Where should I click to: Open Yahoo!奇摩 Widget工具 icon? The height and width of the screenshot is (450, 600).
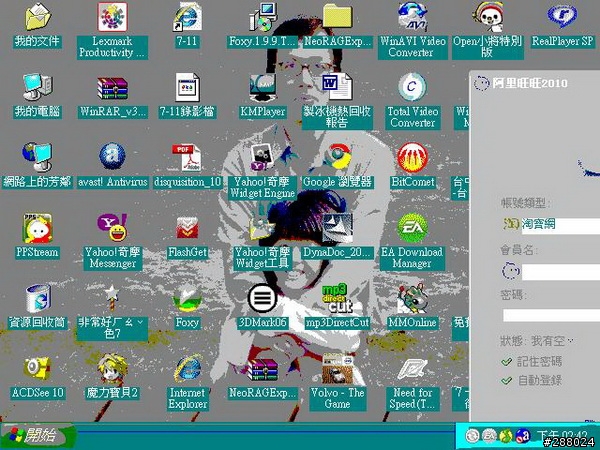click(x=262, y=228)
